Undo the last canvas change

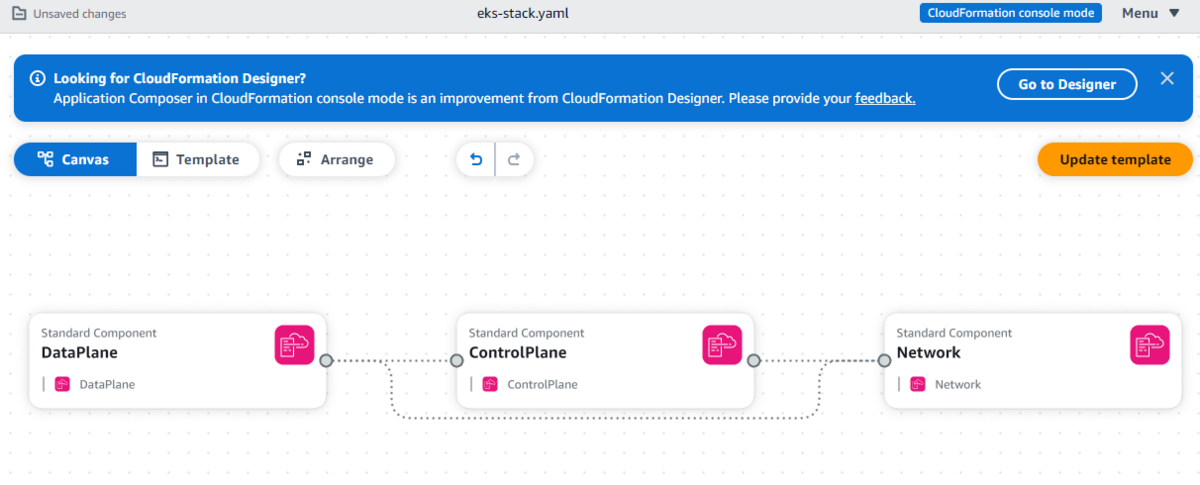click(476, 159)
